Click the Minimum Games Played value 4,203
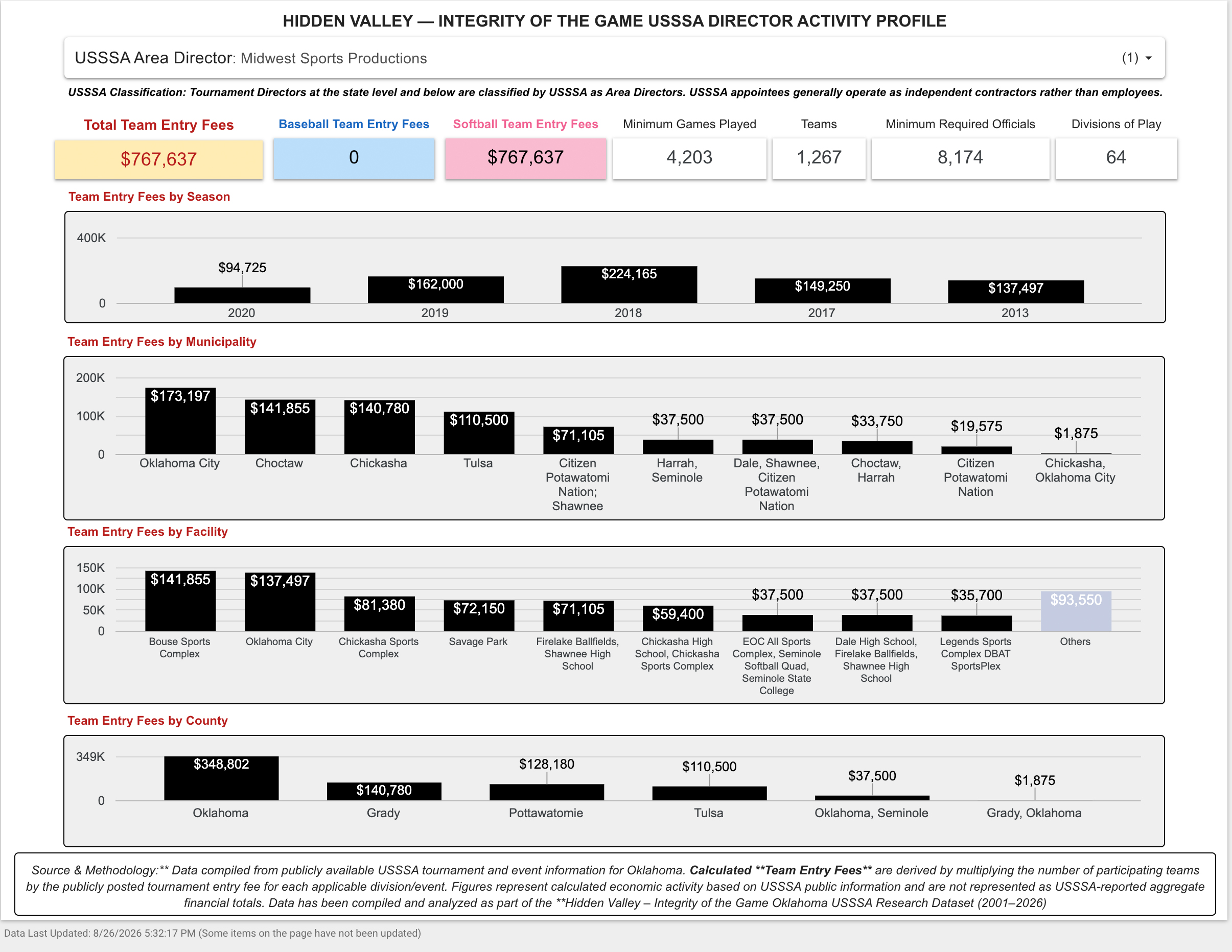This screenshot has width=1232, height=952. coord(689,158)
